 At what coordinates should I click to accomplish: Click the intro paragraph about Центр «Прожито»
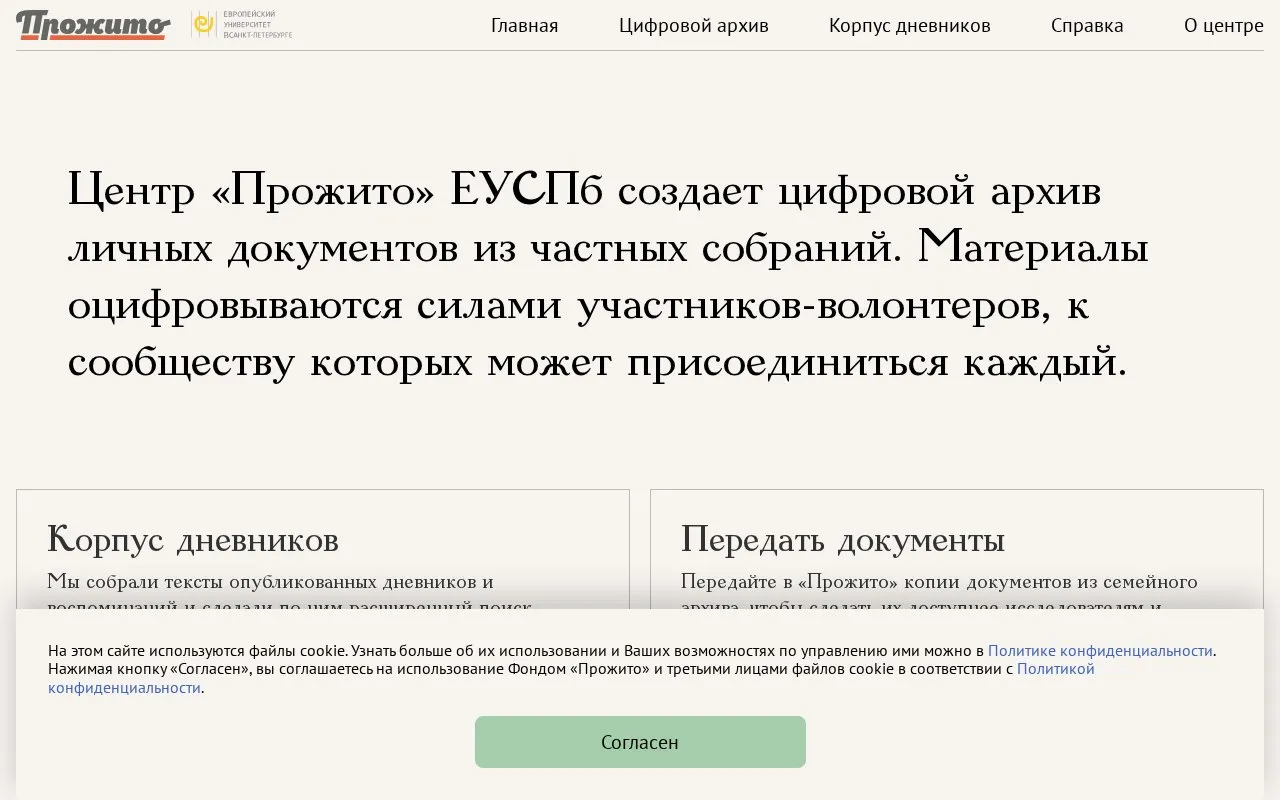pyautogui.click(x=608, y=275)
